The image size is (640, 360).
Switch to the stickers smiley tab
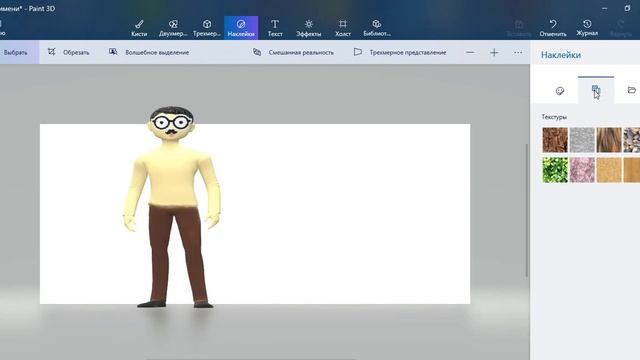point(560,91)
